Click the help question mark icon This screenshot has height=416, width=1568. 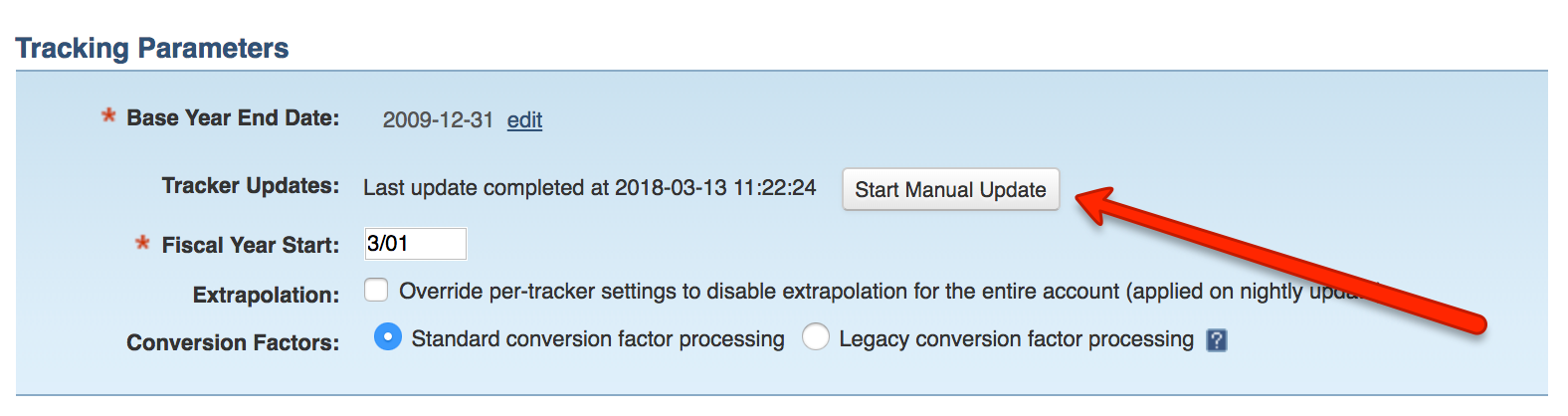click(x=1216, y=340)
